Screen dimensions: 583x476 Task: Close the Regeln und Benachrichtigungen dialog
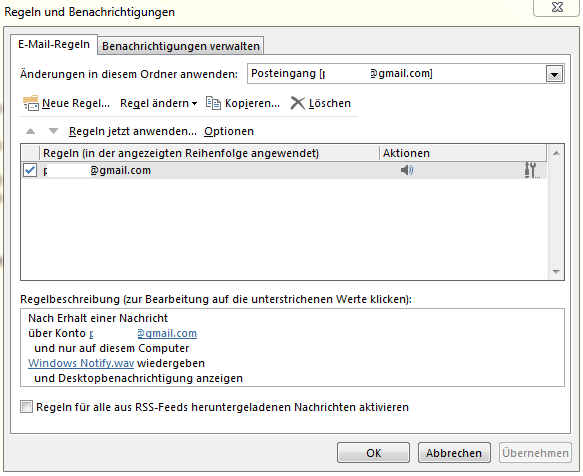coord(556,7)
